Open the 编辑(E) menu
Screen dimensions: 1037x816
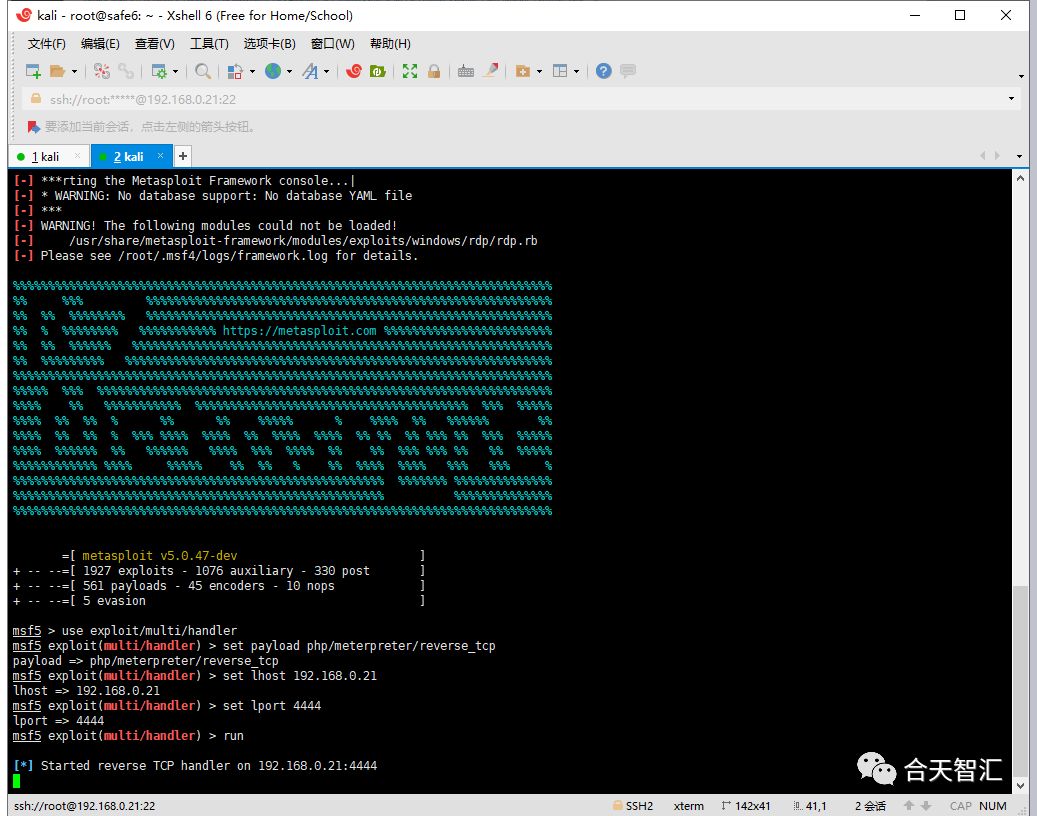[100, 44]
